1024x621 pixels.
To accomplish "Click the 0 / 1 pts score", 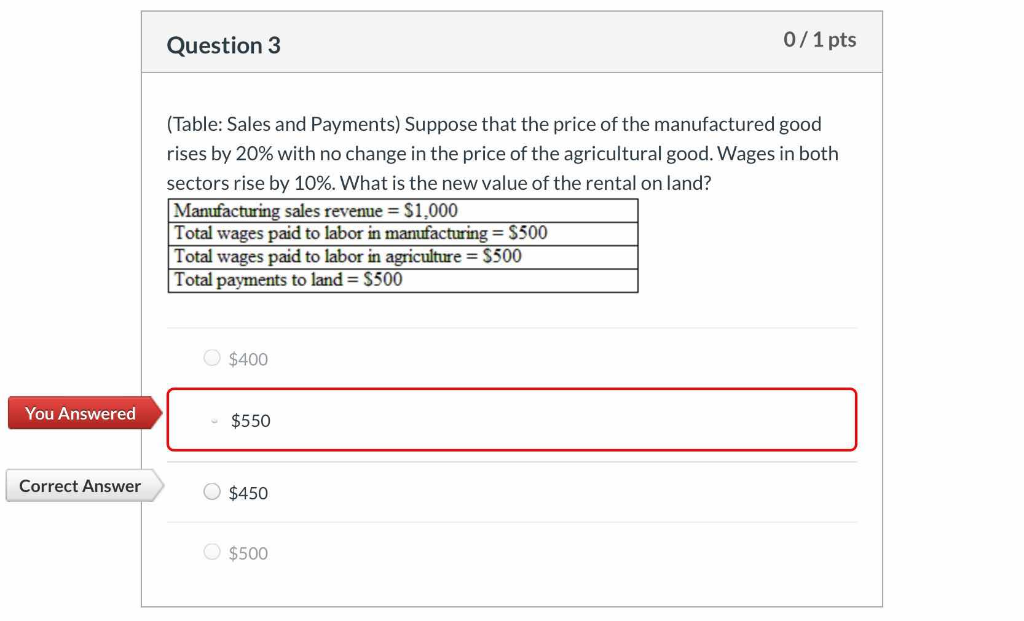I will [818, 40].
